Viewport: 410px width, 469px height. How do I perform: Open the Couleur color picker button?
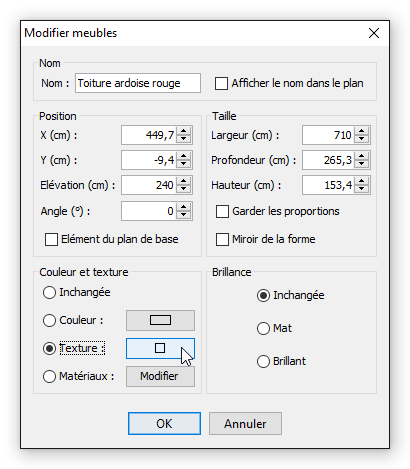point(160,320)
